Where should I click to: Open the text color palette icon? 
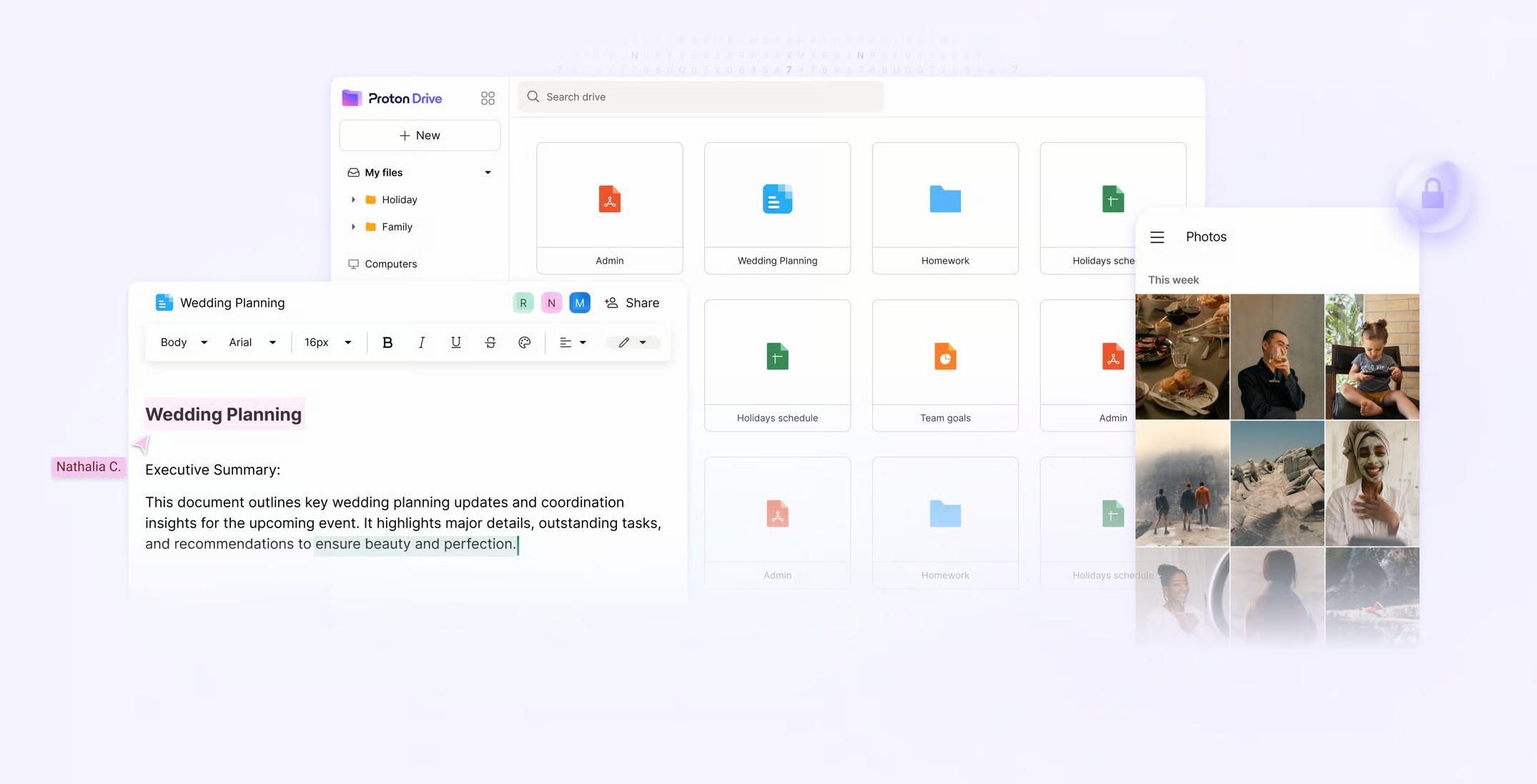(524, 342)
